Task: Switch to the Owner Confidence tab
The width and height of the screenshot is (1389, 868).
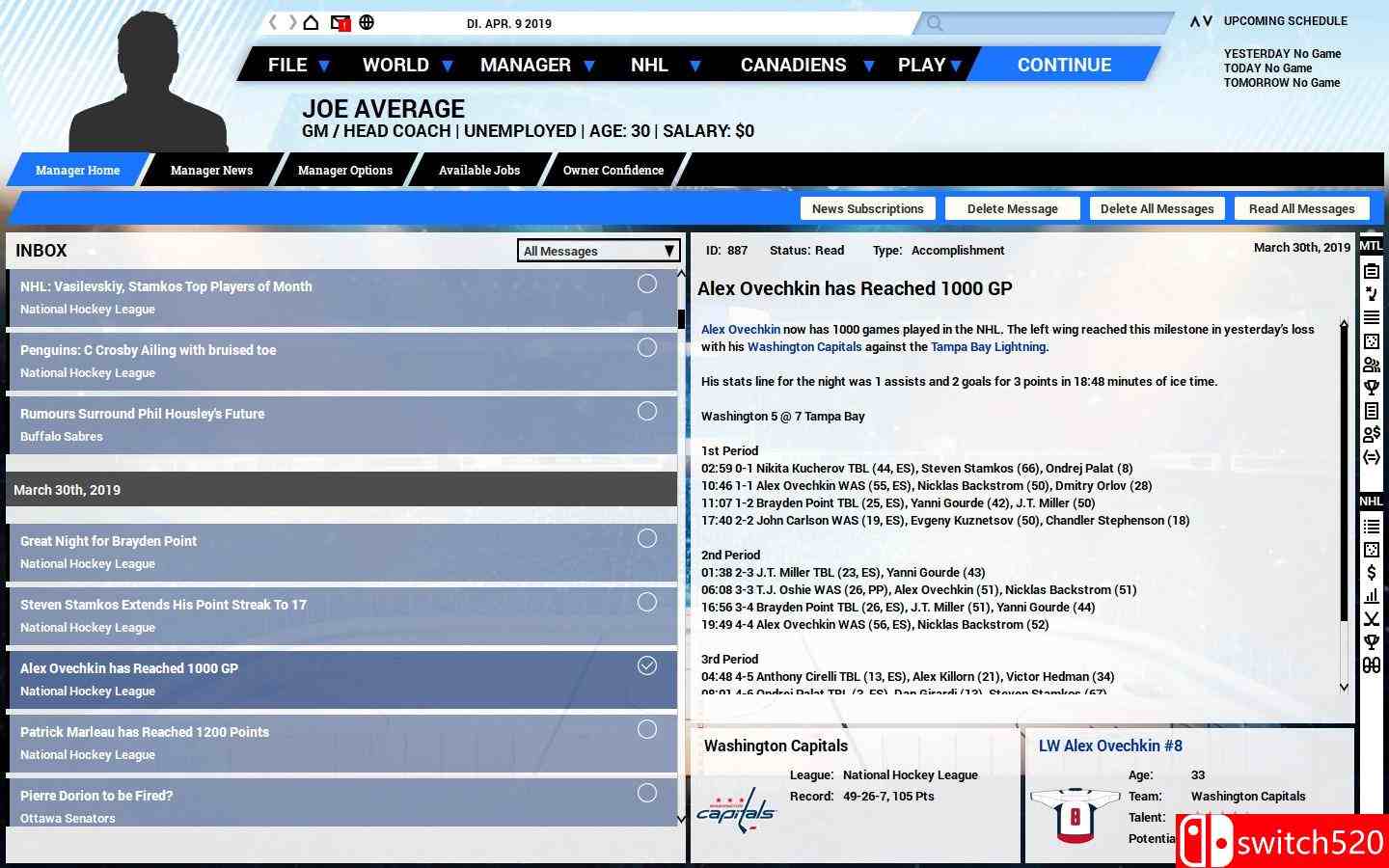Action: tap(613, 170)
